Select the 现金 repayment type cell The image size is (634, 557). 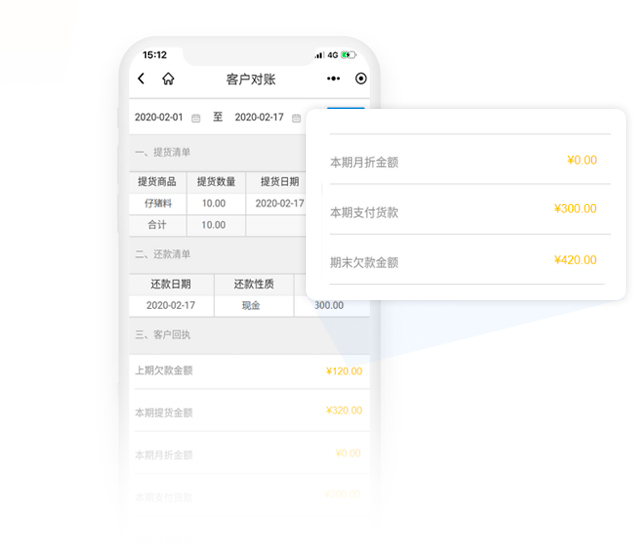250,305
